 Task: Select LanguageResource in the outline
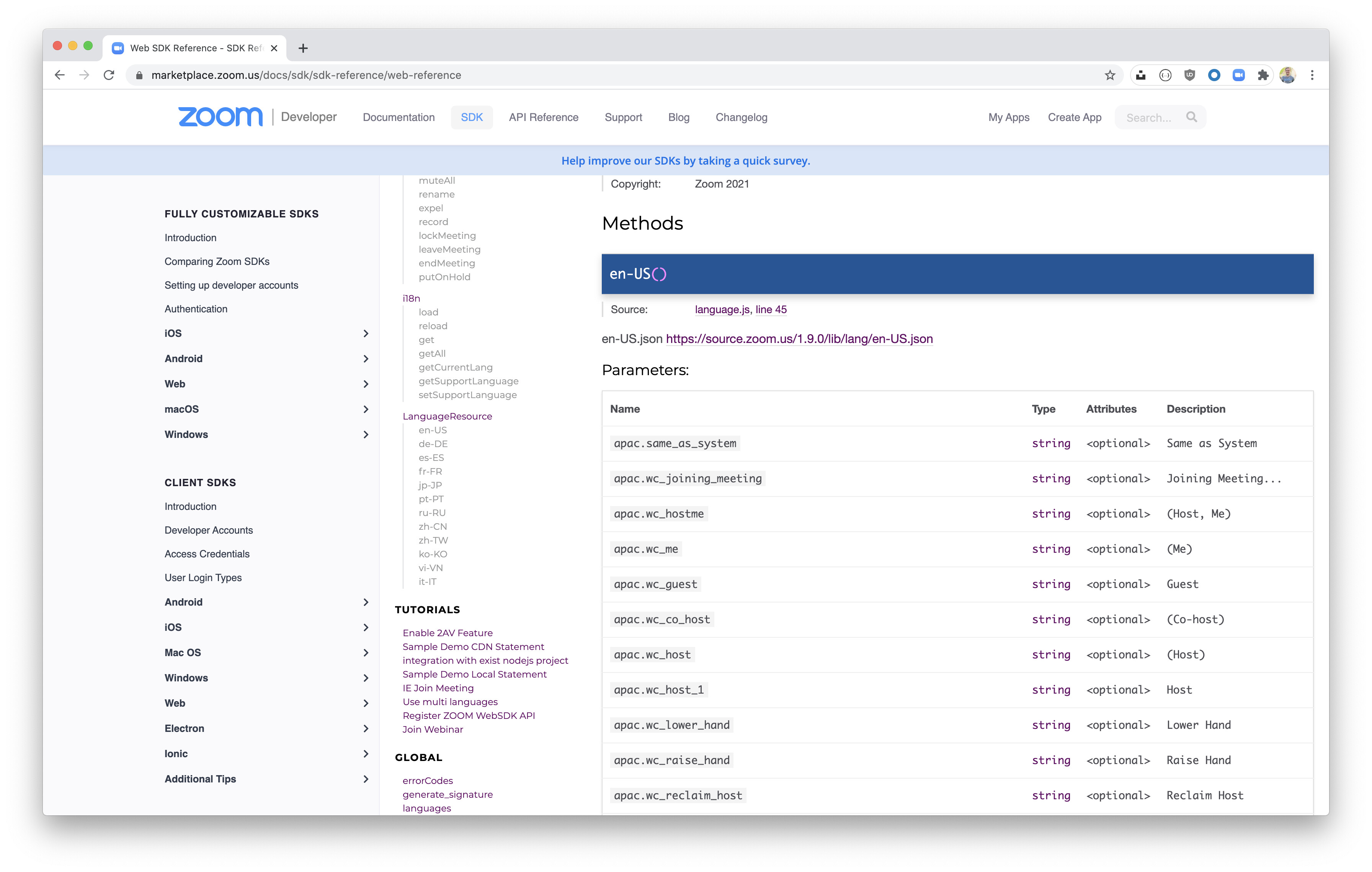(x=447, y=416)
